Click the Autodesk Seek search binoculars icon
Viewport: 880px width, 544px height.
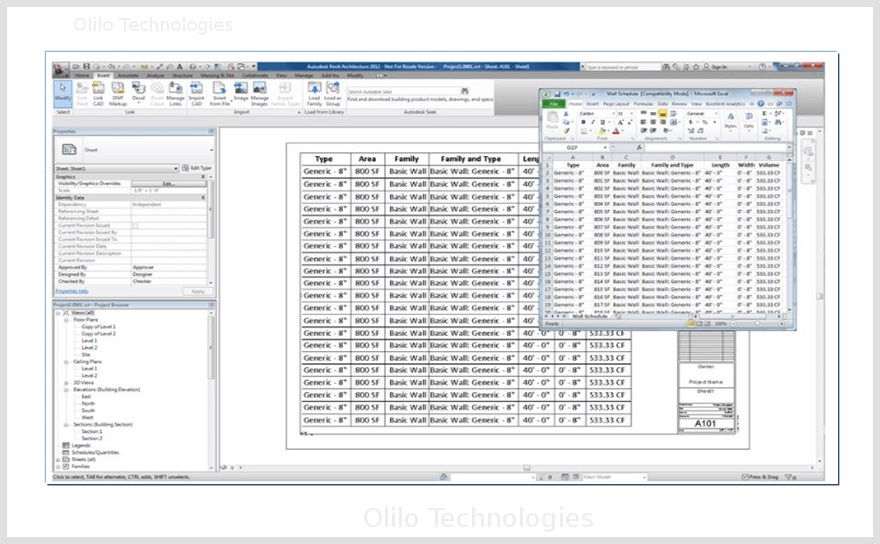click(x=465, y=91)
